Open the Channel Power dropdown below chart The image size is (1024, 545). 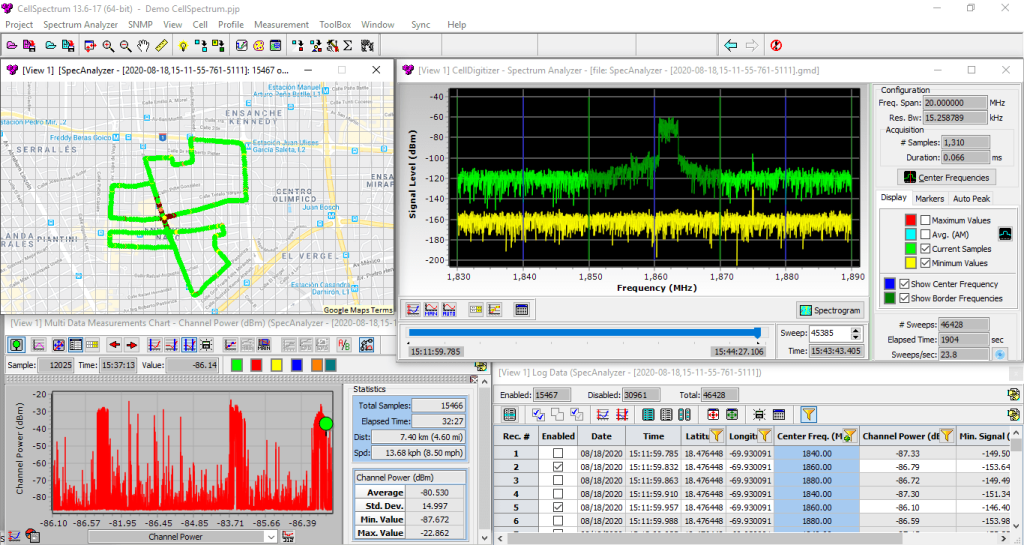[x=270, y=537]
